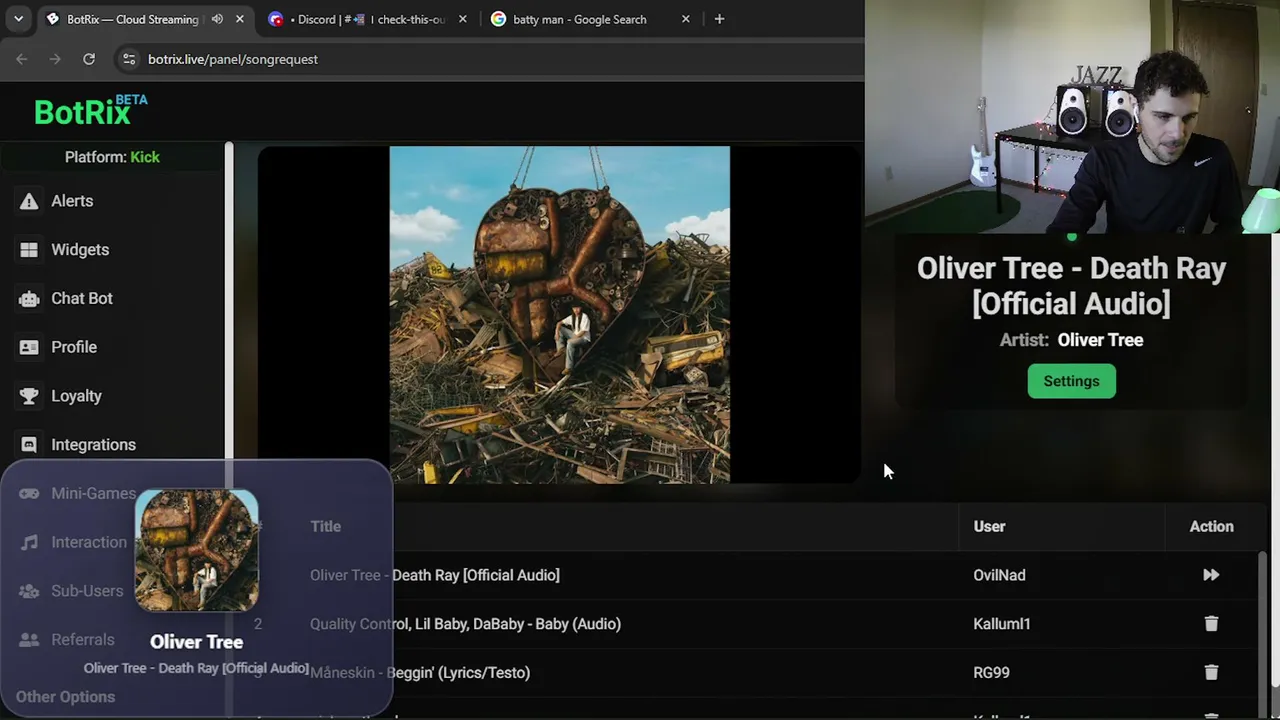1280x720 pixels.
Task: Click the Platform: Kick label
Action: [x=112, y=157]
